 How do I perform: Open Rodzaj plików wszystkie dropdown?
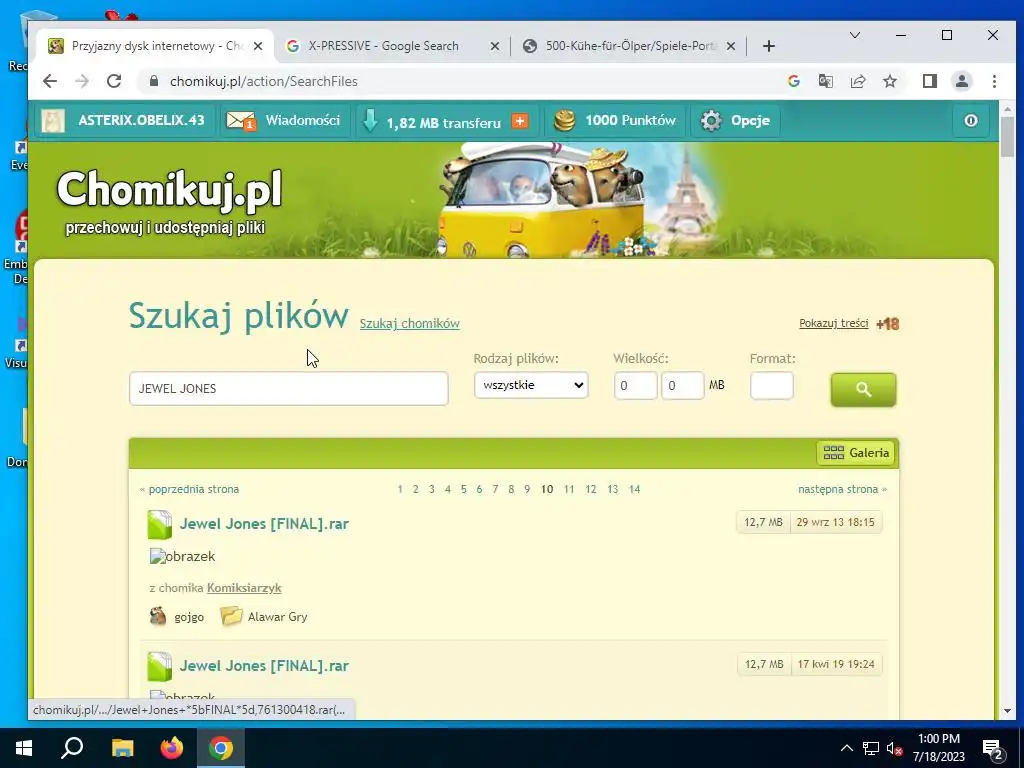click(531, 385)
